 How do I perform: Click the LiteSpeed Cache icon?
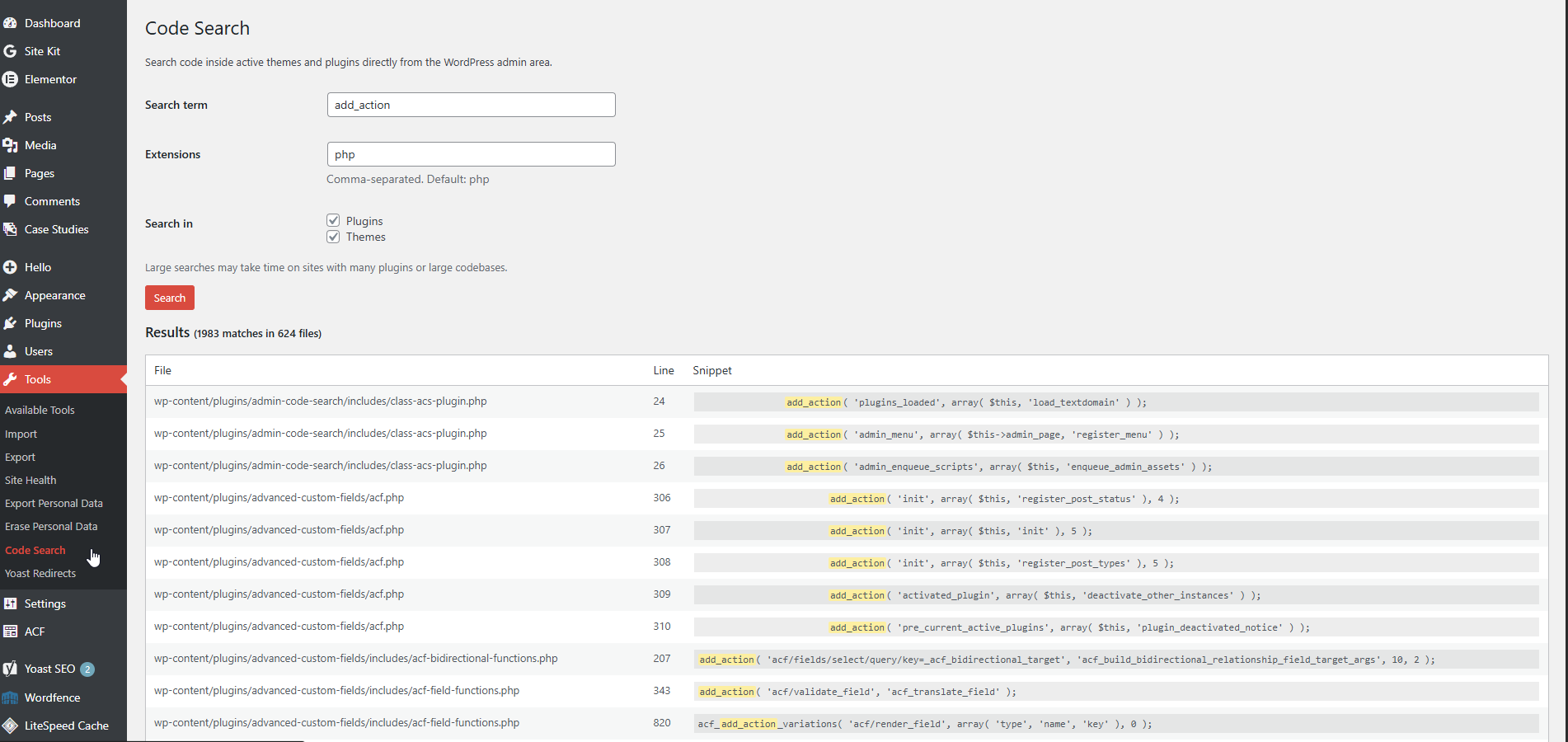point(10,726)
